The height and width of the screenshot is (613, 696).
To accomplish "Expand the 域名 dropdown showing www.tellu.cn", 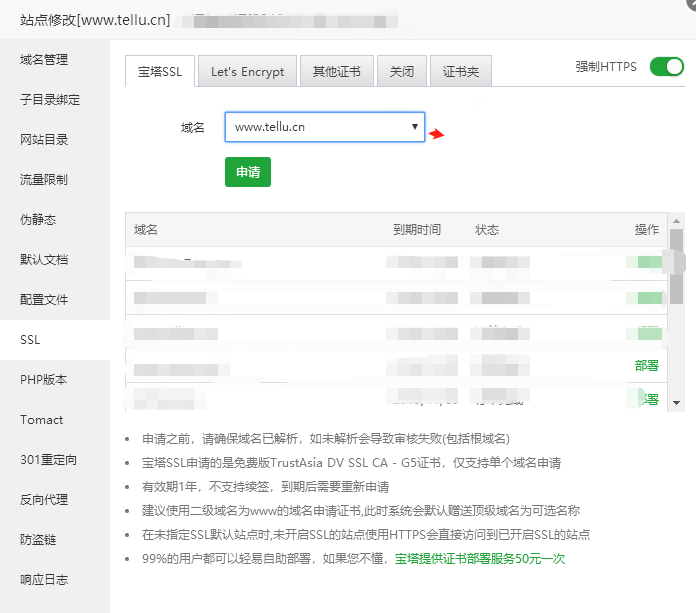I will 325,127.
